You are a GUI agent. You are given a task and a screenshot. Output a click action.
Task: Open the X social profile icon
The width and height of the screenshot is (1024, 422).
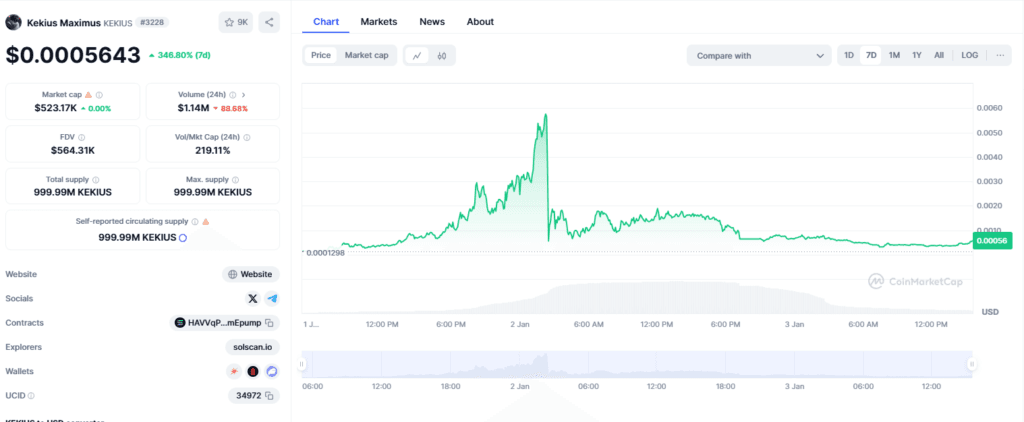[x=253, y=299]
